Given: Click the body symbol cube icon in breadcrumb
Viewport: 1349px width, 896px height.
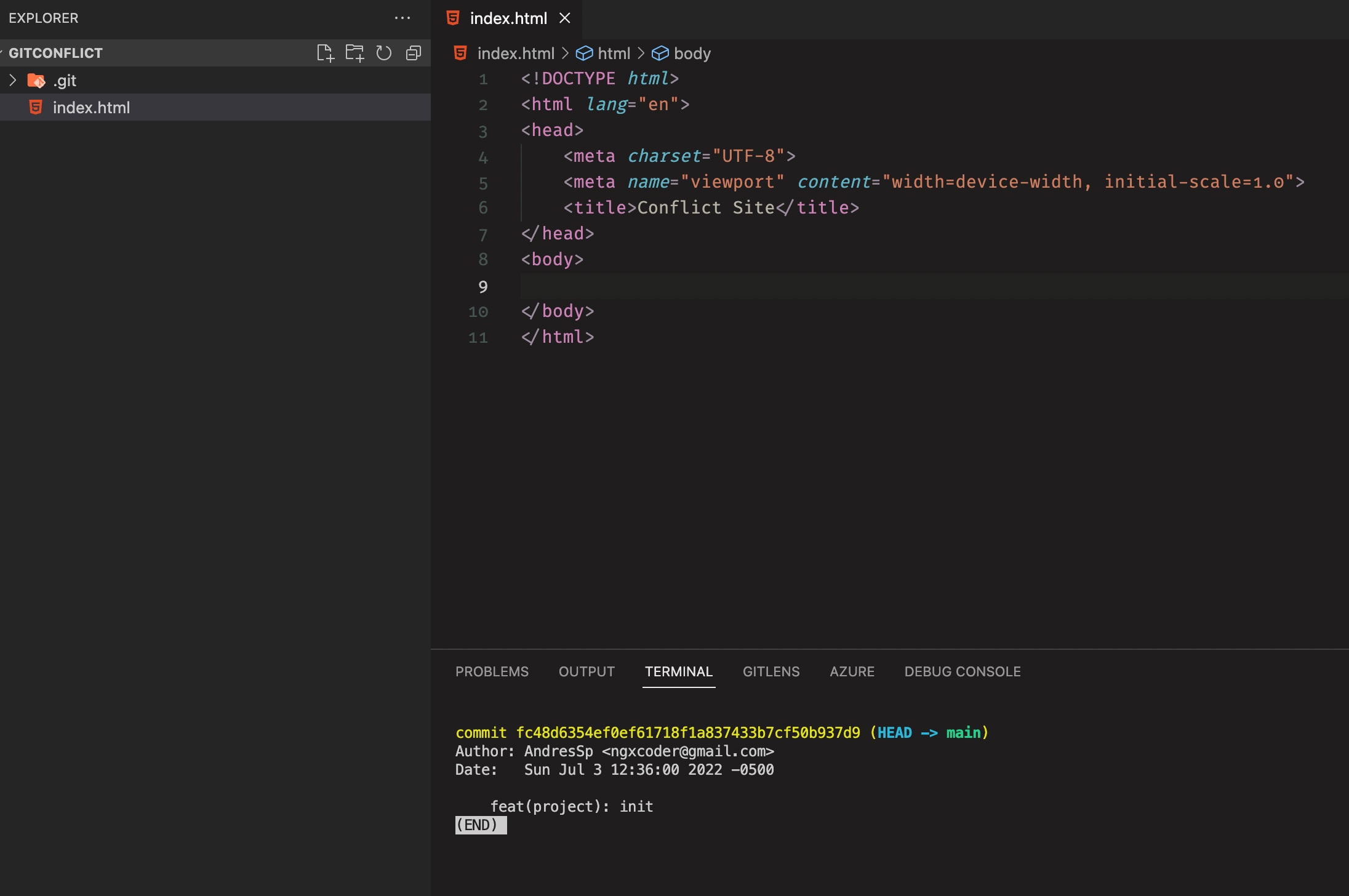Looking at the screenshot, I should [x=660, y=54].
